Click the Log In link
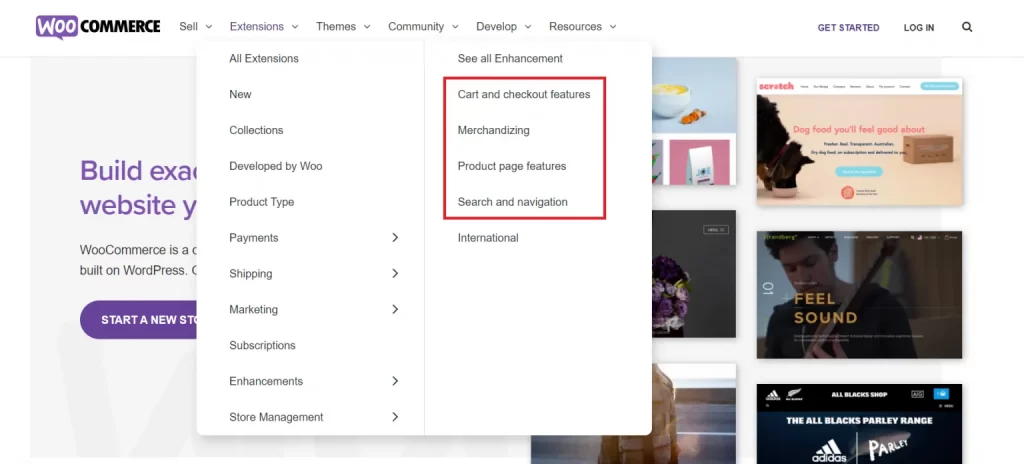This screenshot has height=464, width=1024. click(918, 28)
